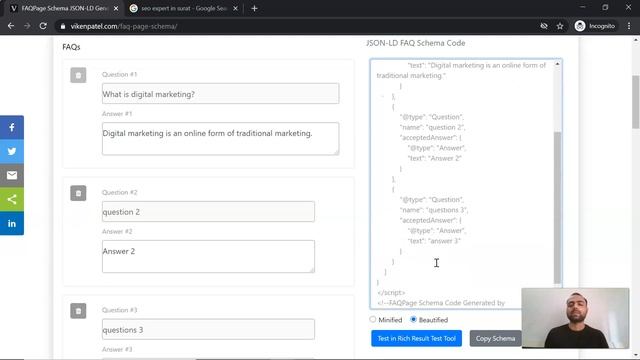Select the Beautified radio option
Screen dimensions: 640x360
(x=413, y=320)
